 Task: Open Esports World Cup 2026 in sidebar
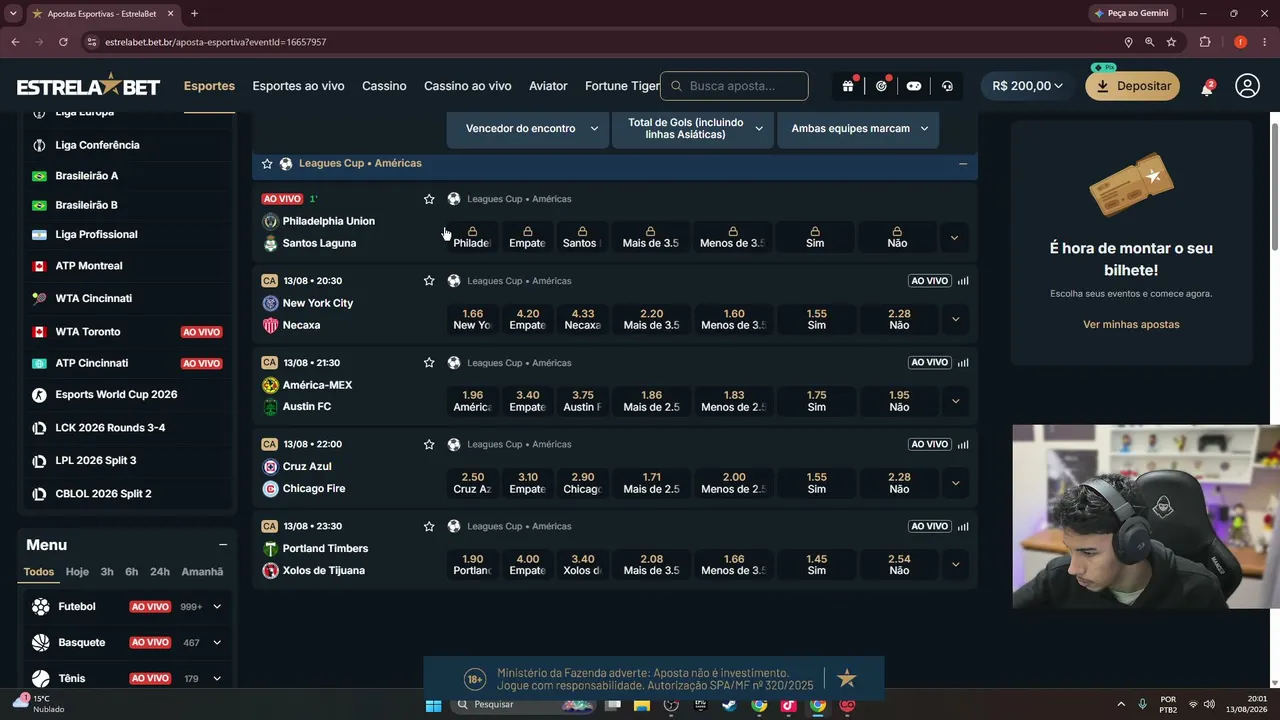point(116,395)
